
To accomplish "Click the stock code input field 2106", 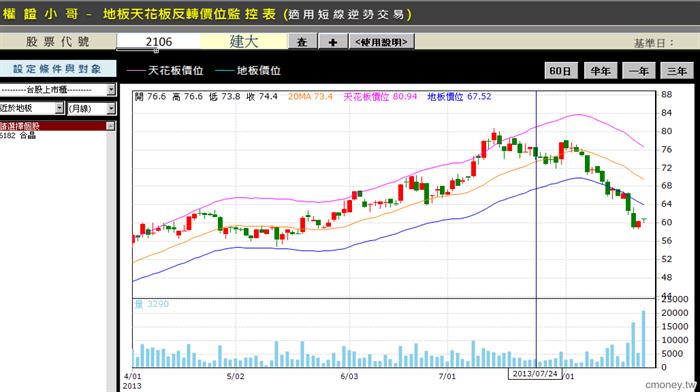I will coord(158,42).
